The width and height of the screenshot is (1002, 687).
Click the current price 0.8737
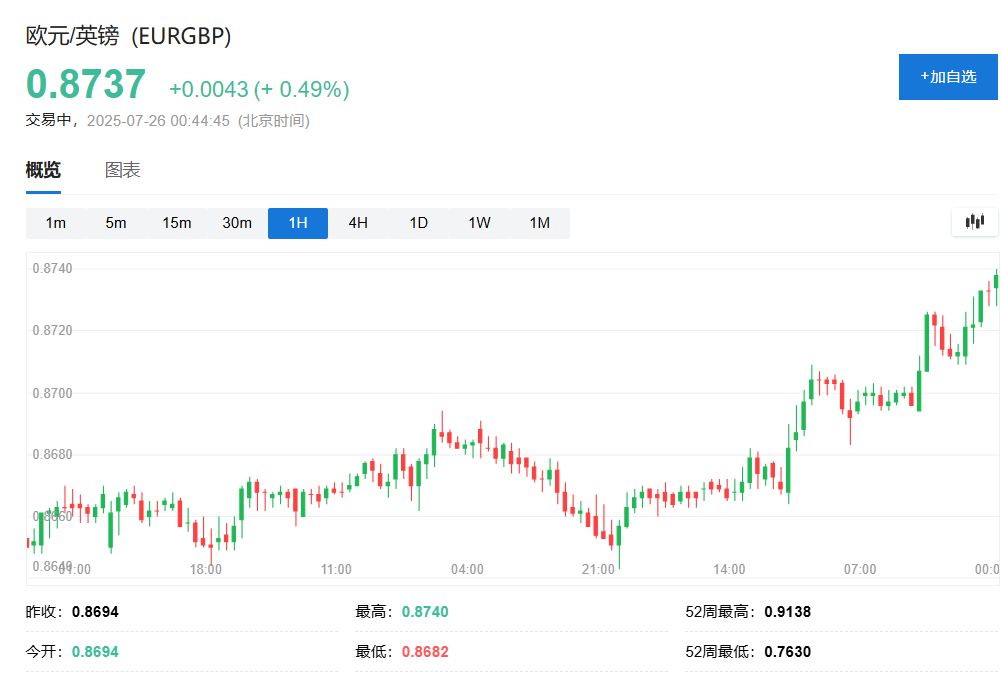tap(86, 84)
